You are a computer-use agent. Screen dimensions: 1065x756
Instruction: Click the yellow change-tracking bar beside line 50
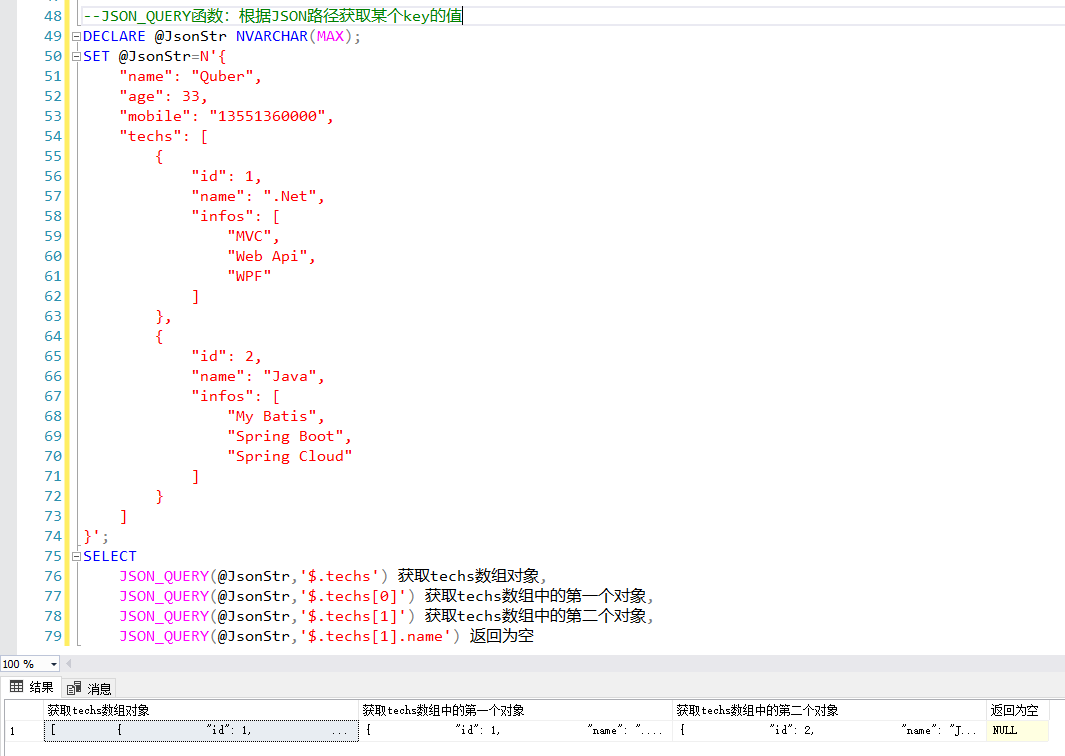(66, 56)
